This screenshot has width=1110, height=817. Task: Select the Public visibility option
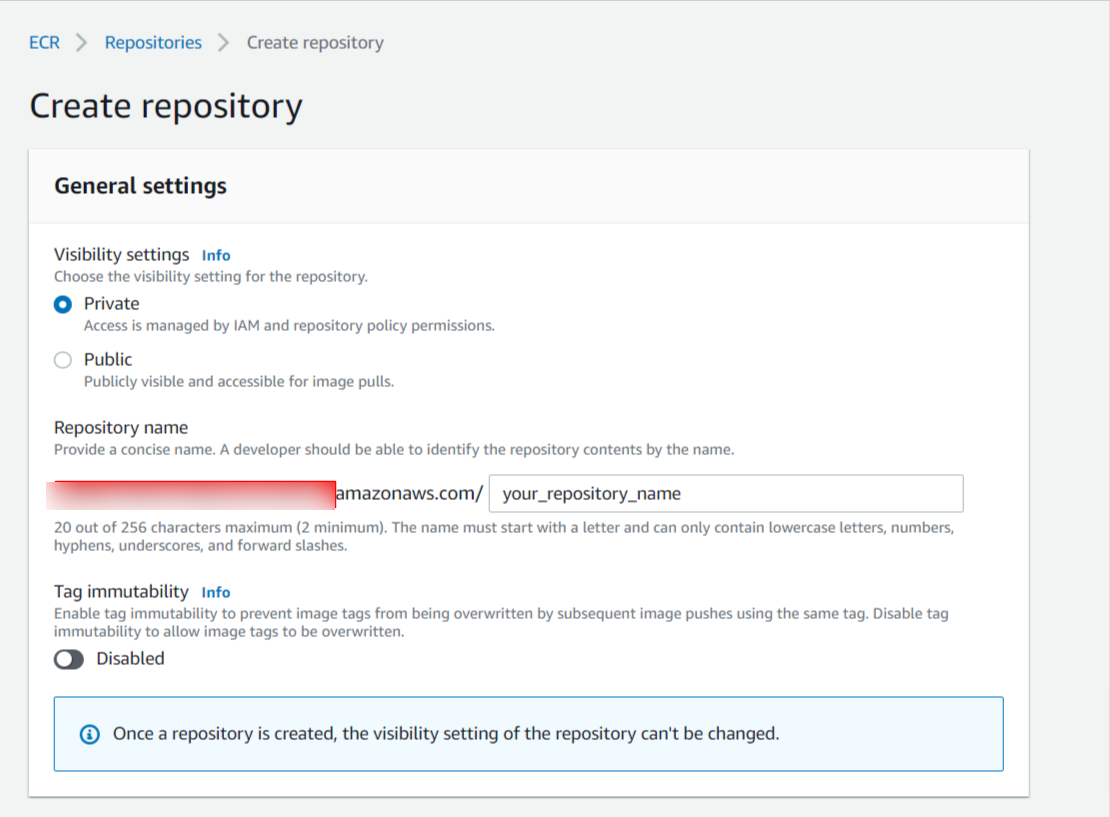[62, 360]
